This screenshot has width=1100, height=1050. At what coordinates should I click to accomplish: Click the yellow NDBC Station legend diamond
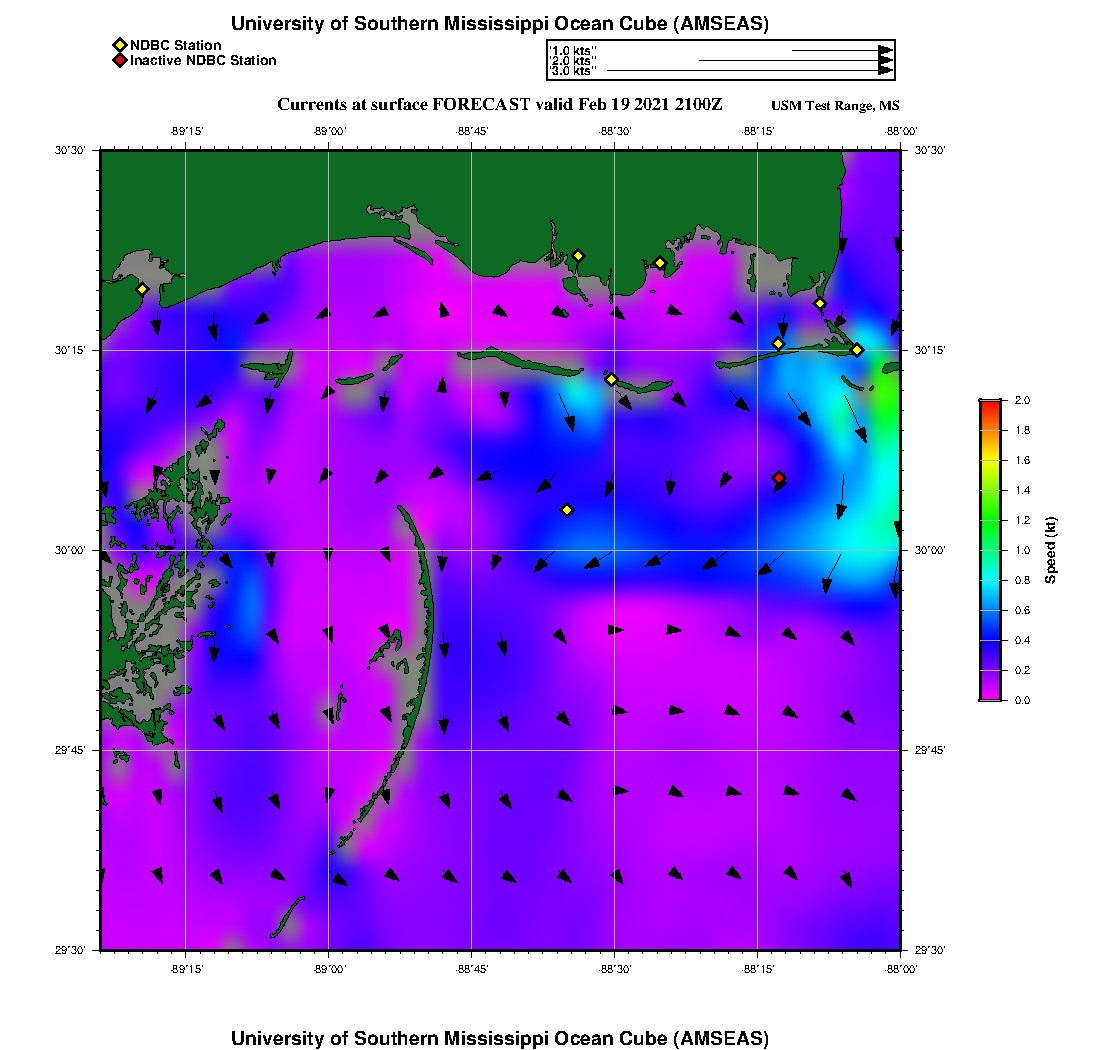119,45
